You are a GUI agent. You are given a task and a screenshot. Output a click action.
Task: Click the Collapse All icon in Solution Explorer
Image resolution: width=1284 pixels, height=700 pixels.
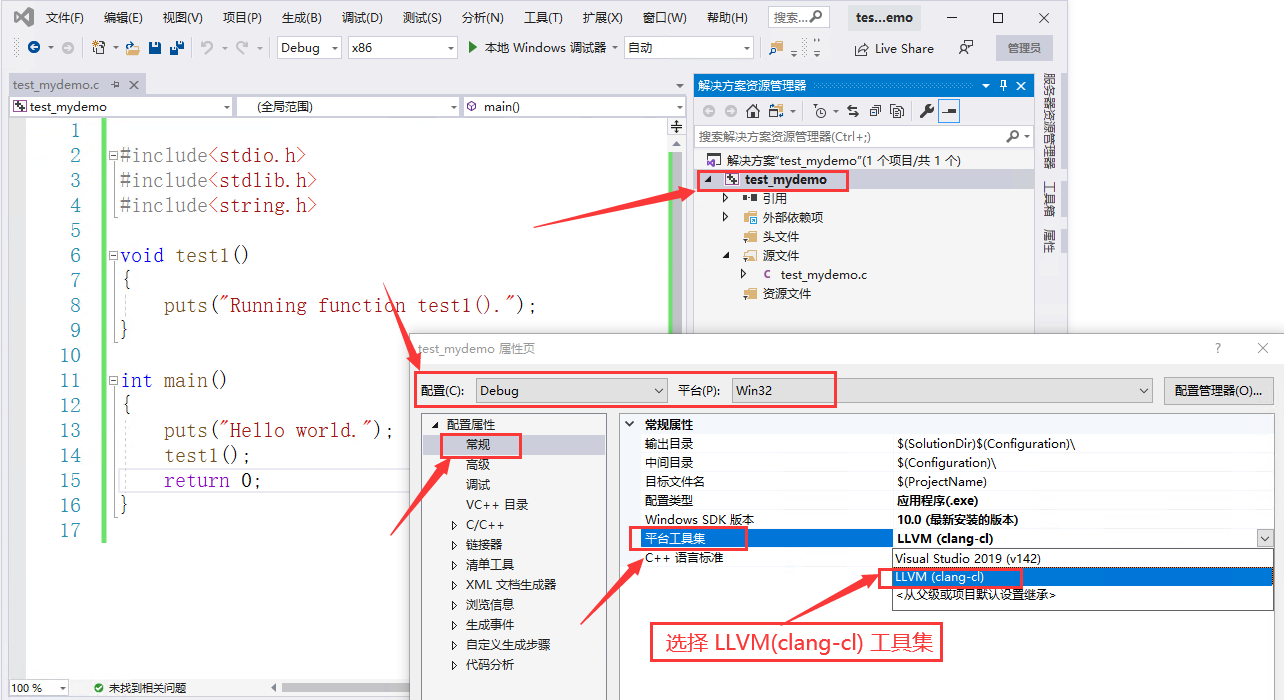click(x=875, y=111)
